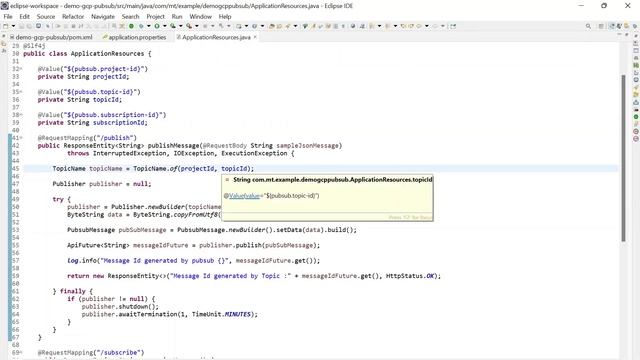640x360 pixels.
Task: Click ExecutionException in throws clause
Action: (254, 153)
